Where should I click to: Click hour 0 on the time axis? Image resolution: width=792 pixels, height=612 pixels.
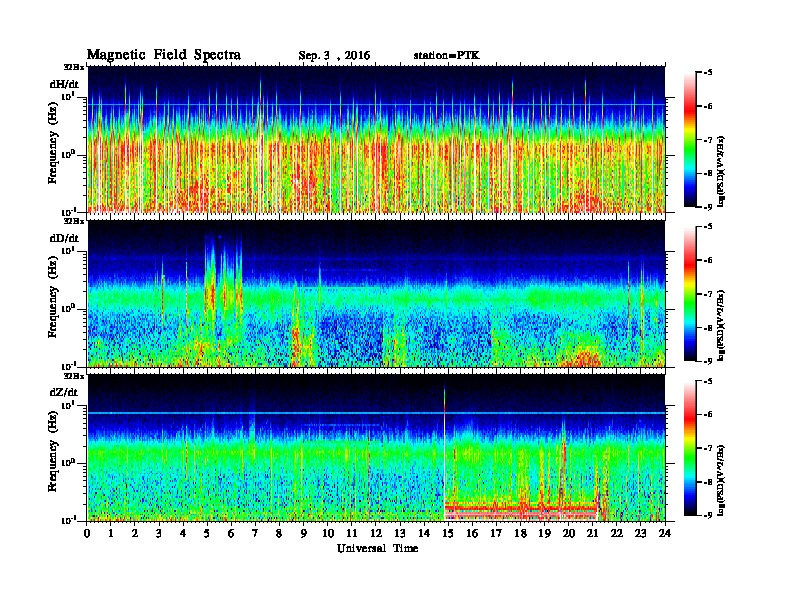[x=87, y=533]
